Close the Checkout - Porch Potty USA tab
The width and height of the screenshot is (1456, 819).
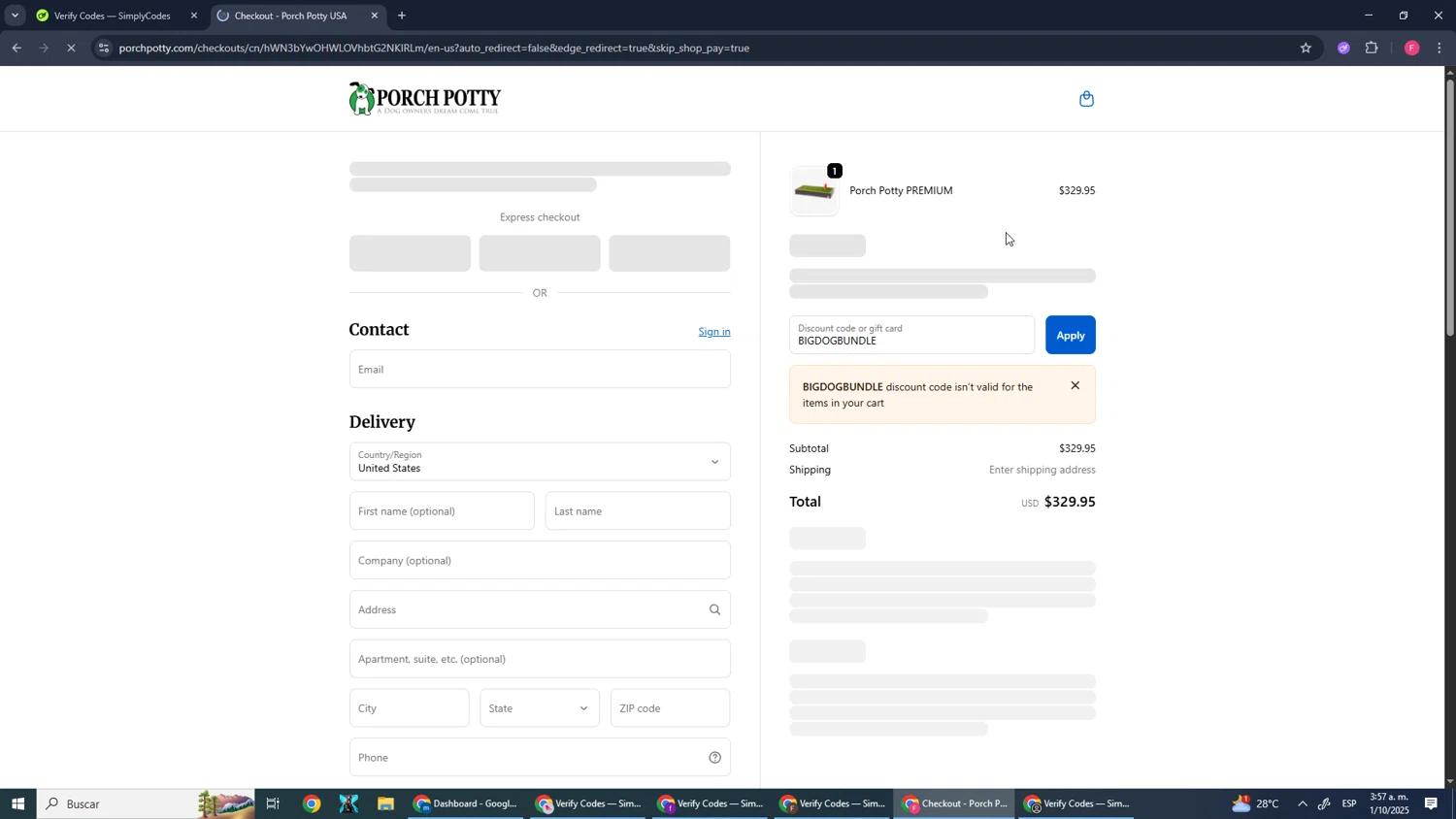click(375, 16)
